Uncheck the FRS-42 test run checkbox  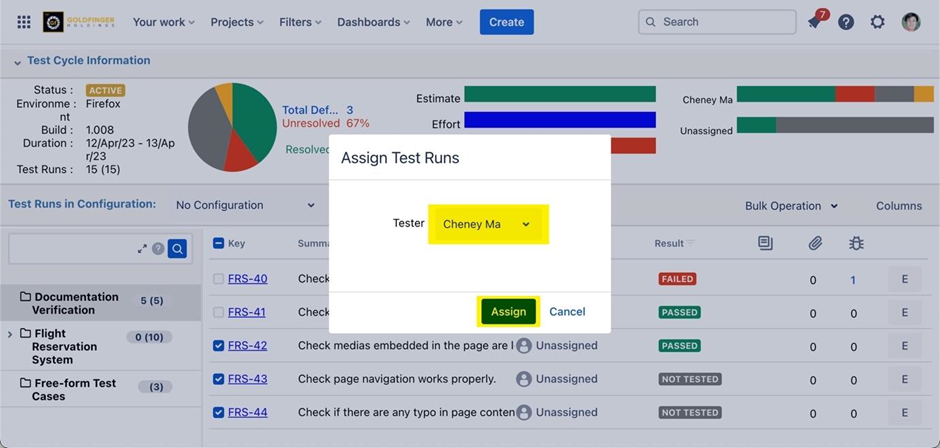[x=218, y=346]
